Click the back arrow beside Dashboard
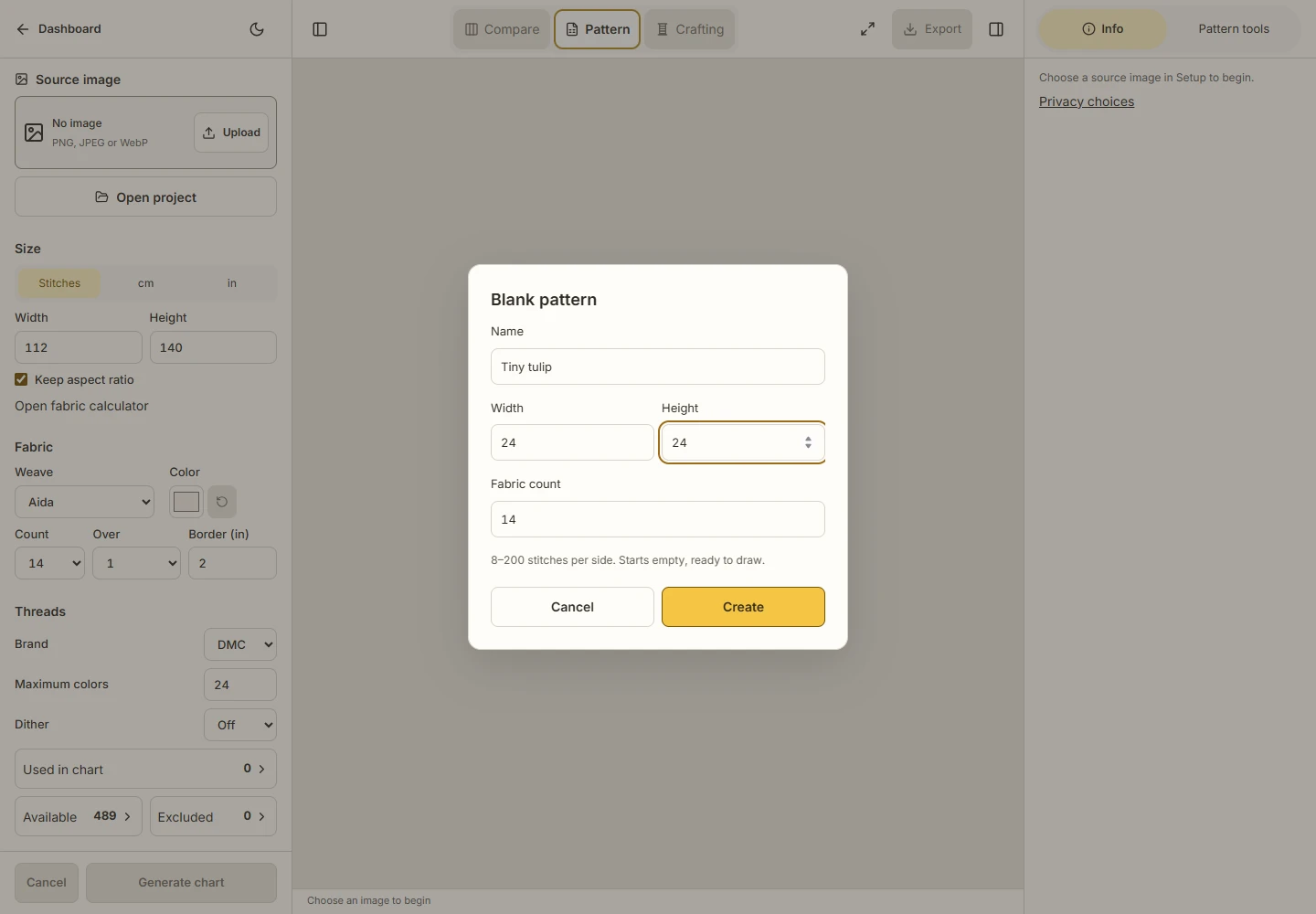The height and width of the screenshot is (914, 1316). (x=23, y=29)
